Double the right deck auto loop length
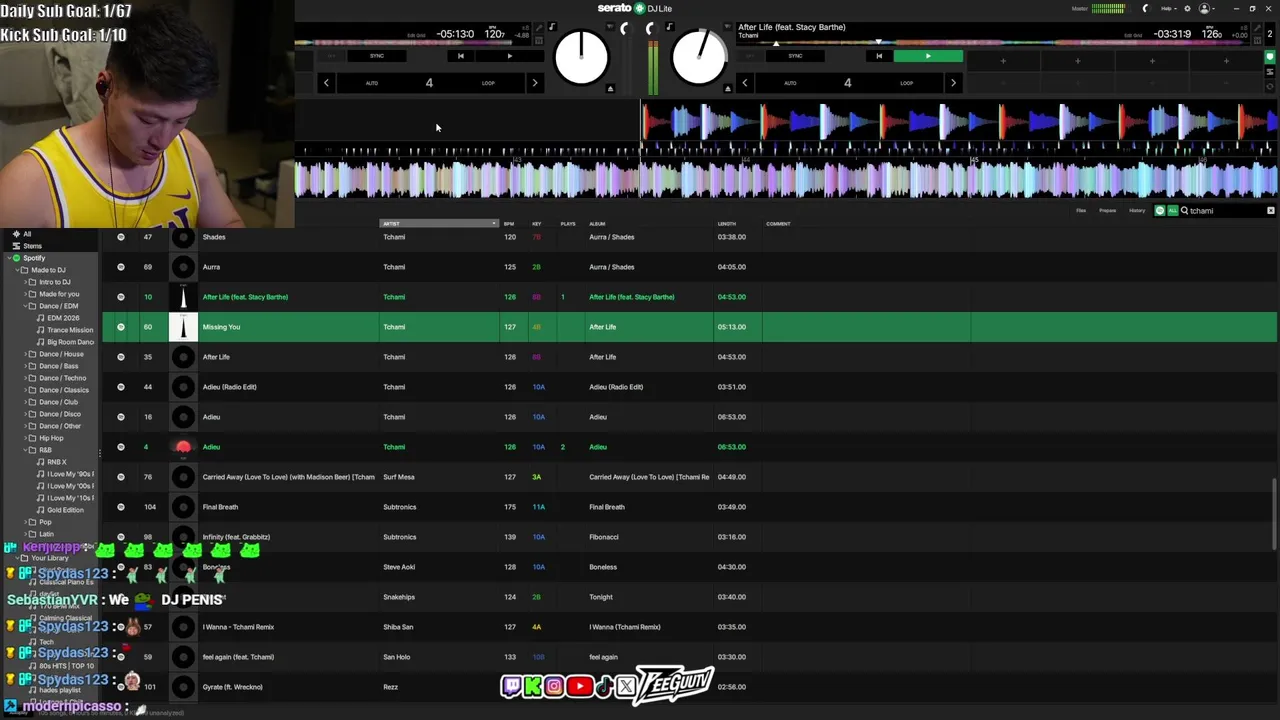1280x720 pixels. (x=953, y=83)
